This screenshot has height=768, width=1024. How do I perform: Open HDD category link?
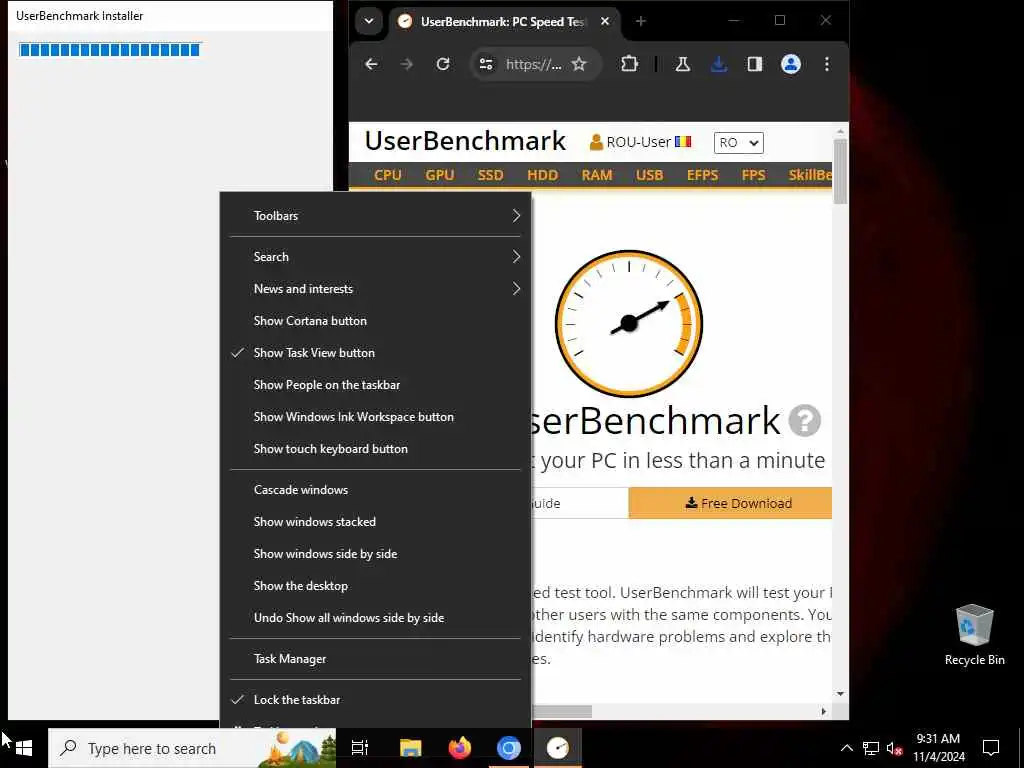[543, 175]
